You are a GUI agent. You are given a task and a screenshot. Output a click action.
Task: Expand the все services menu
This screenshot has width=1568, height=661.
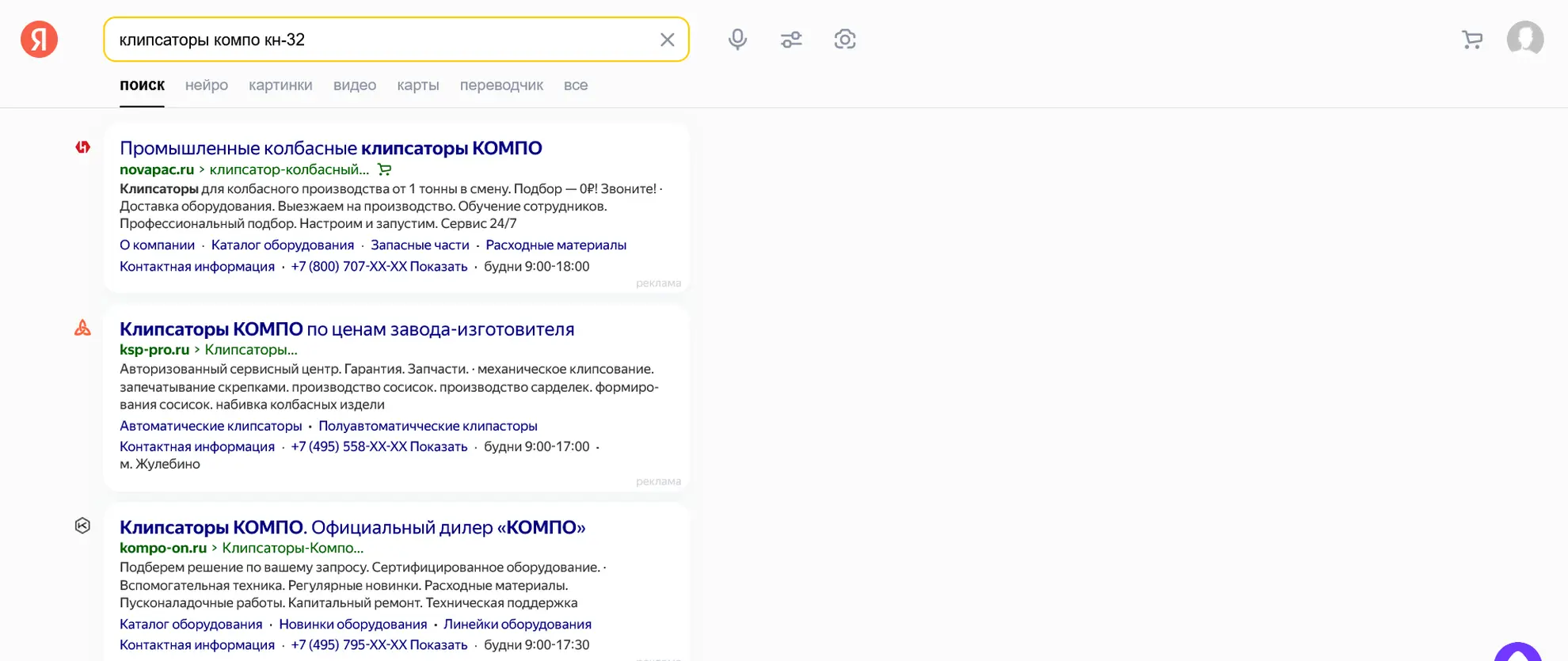click(575, 85)
